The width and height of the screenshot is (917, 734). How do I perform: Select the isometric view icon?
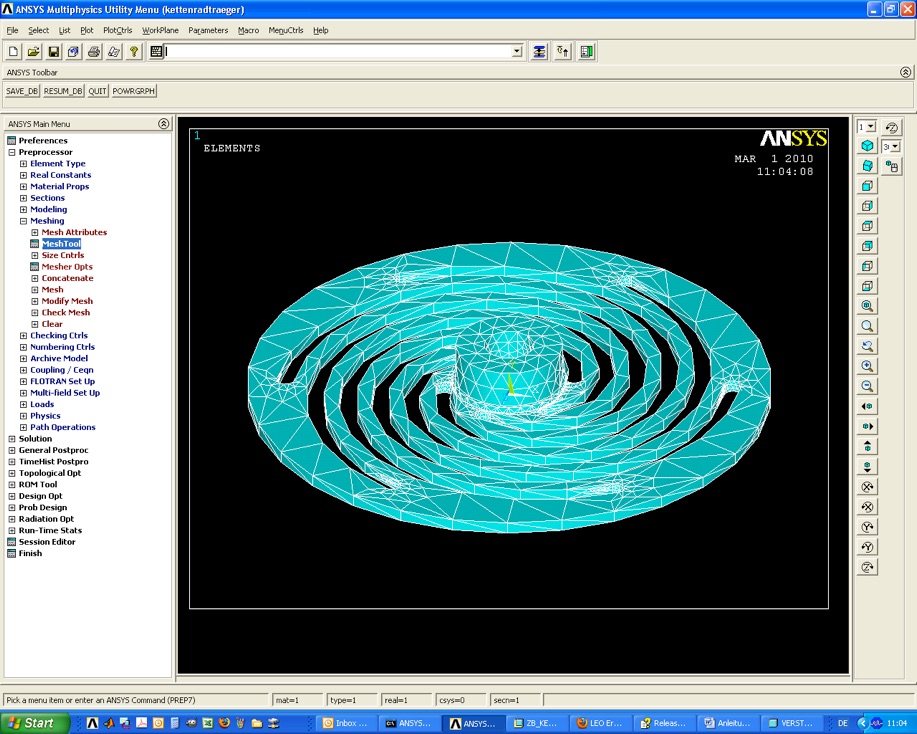(x=867, y=146)
